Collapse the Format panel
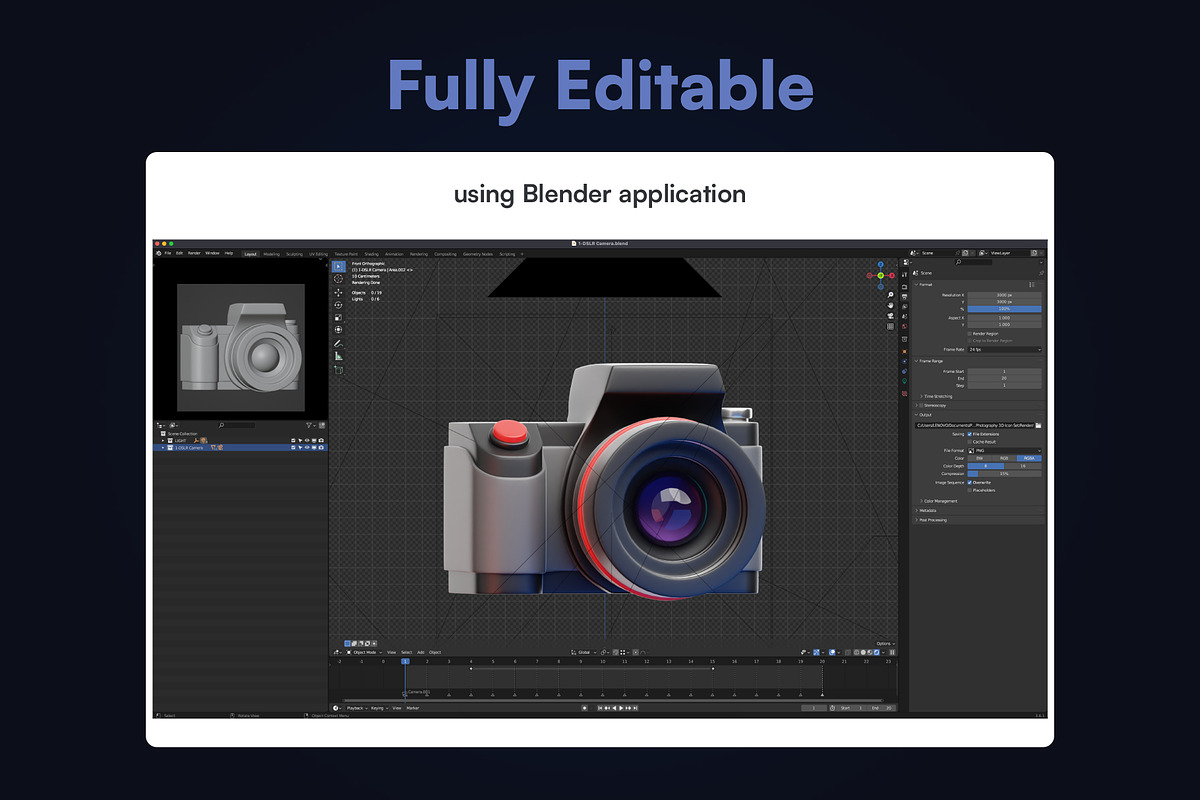 tap(916, 285)
